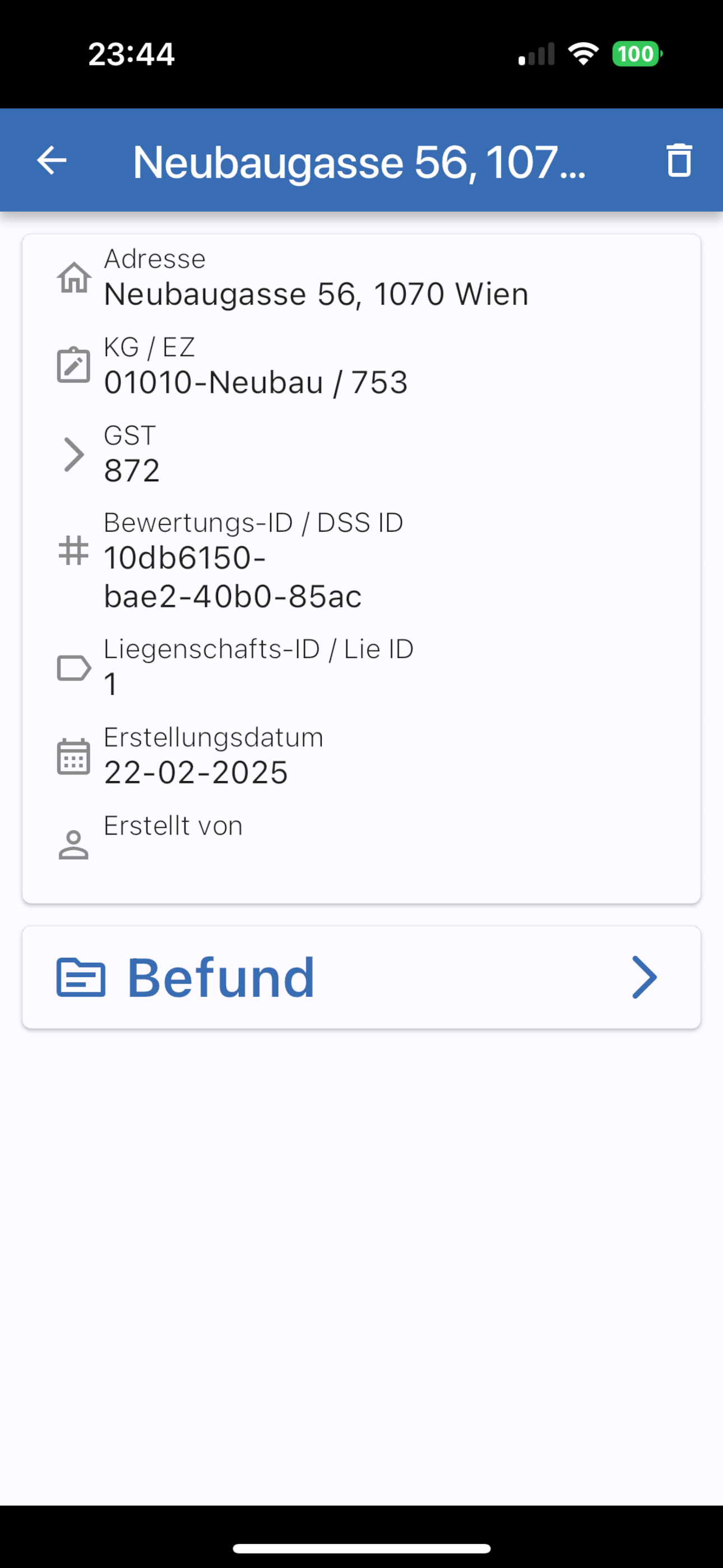The width and height of the screenshot is (723, 1568).
Task: Go back using the arrow icon
Action: 52,161
